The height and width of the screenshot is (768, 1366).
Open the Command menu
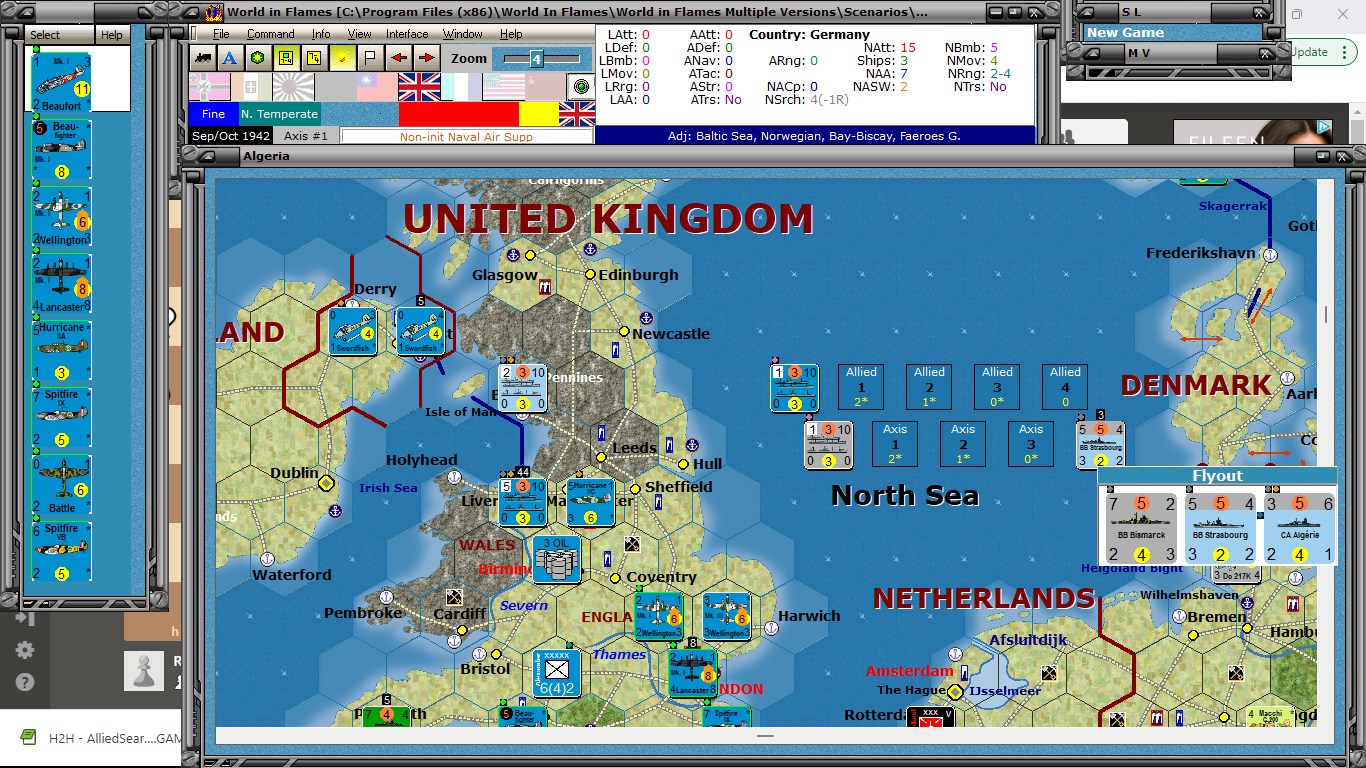click(x=271, y=34)
